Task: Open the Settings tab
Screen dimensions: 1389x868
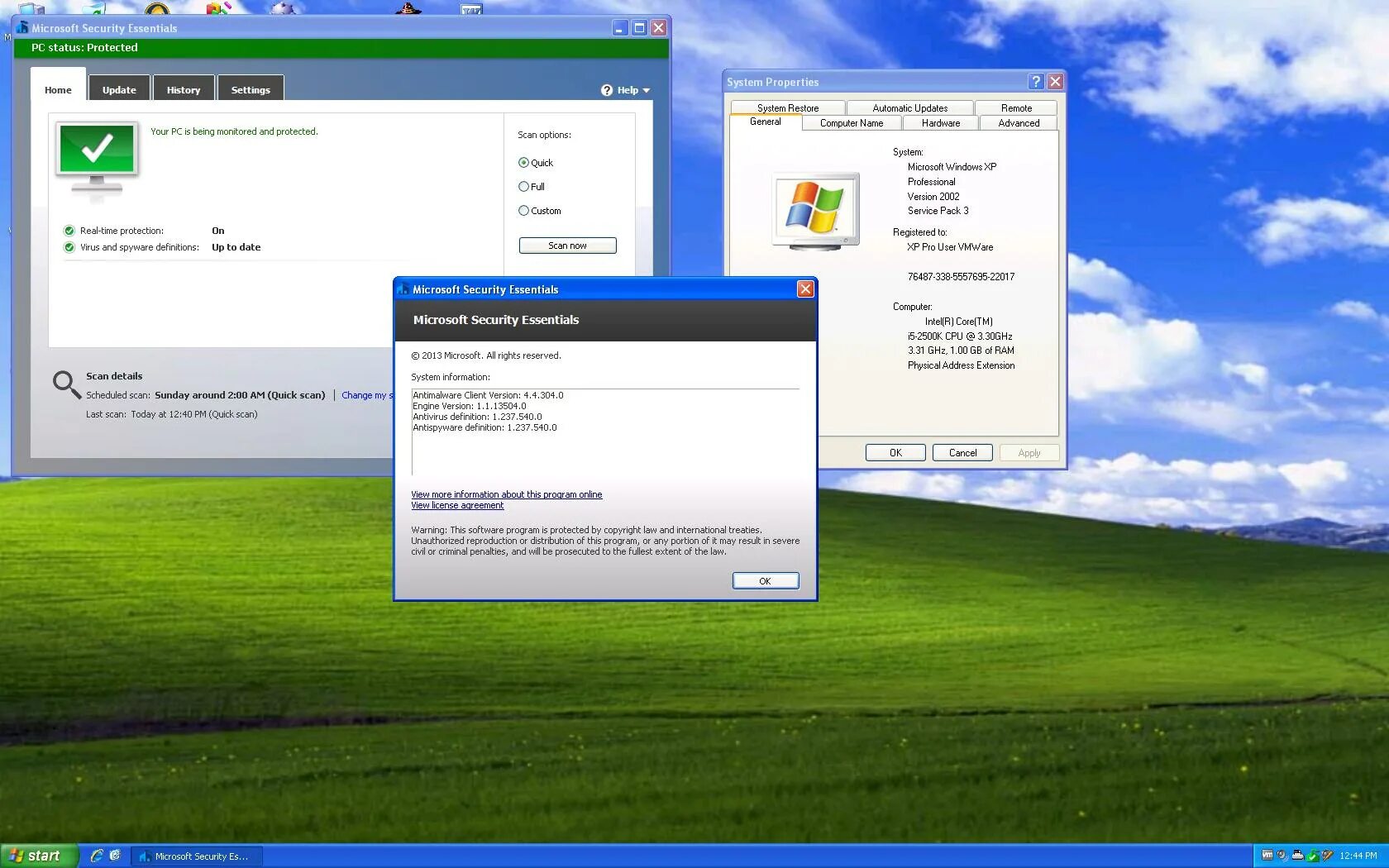Action: 251,89
